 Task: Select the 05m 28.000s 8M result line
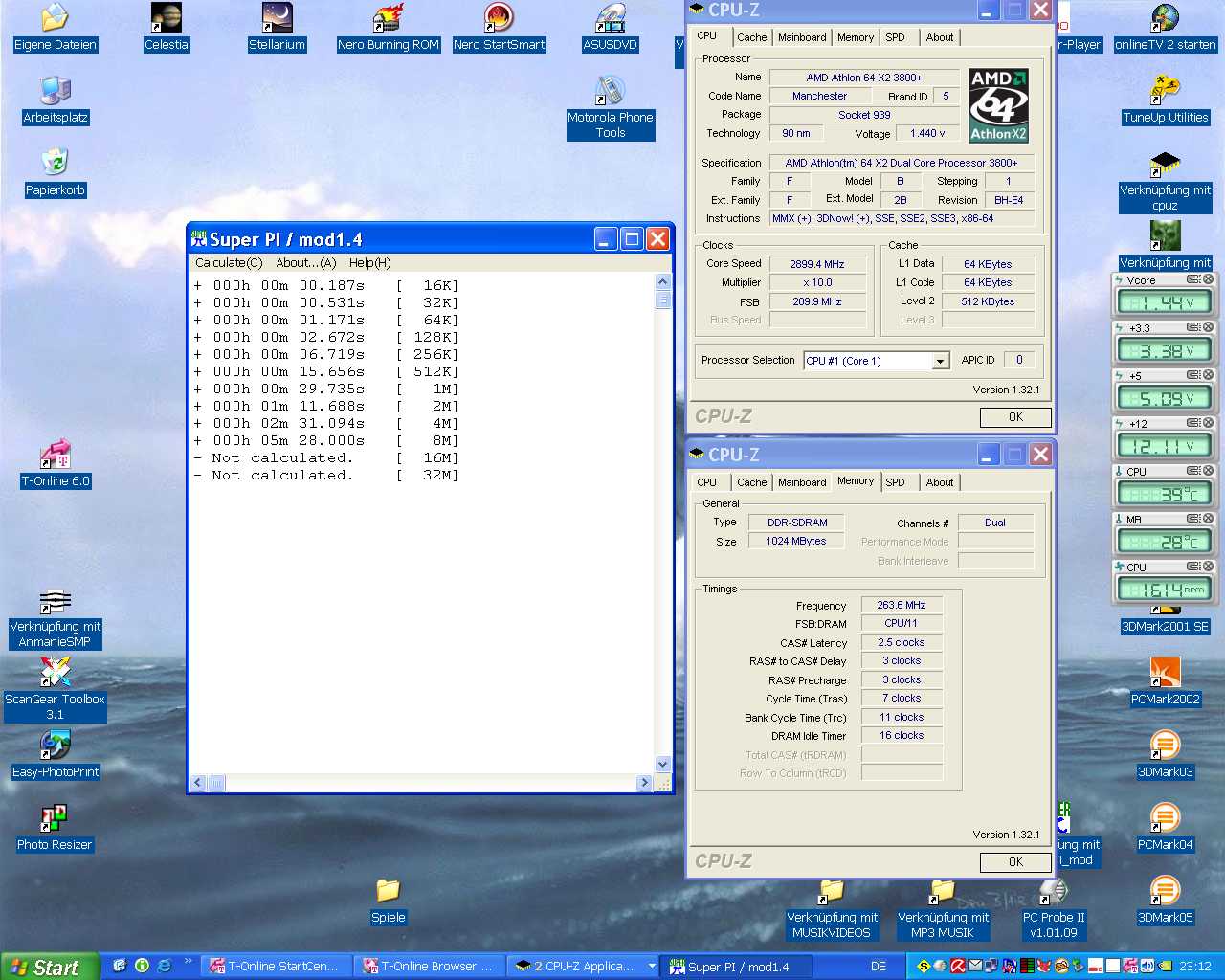[x=326, y=440]
